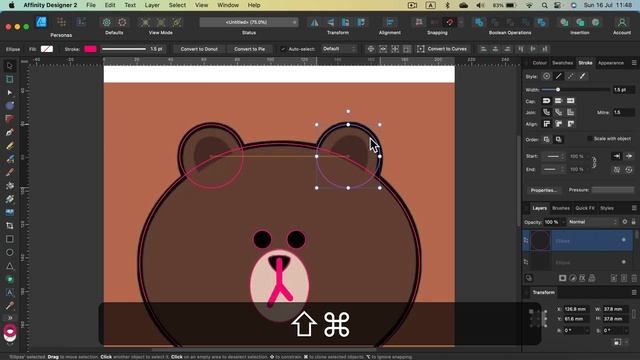Click the red magnet Snapping icon

coord(449,22)
